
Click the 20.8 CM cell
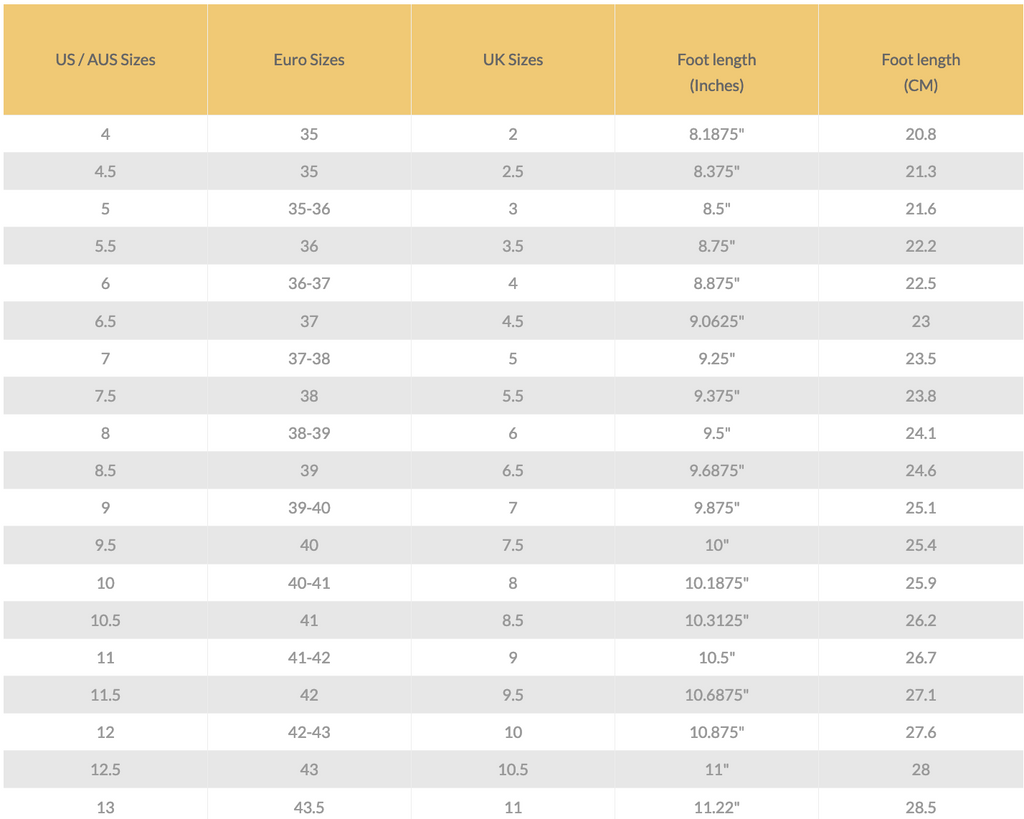pyautogui.click(x=920, y=134)
